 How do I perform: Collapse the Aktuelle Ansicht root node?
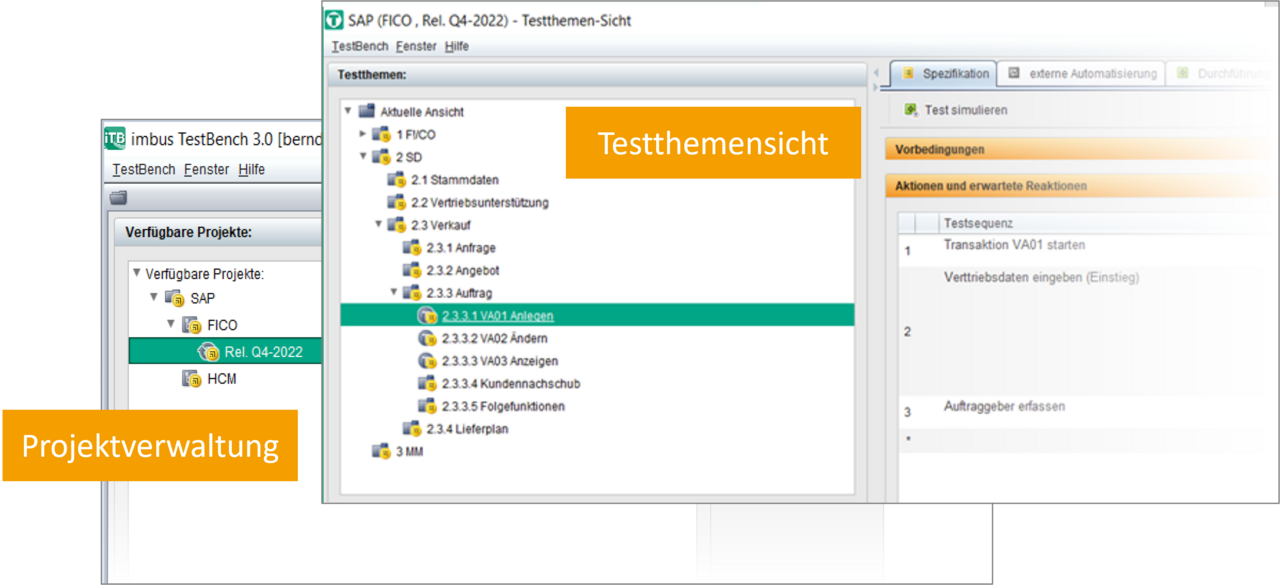(x=347, y=111)
